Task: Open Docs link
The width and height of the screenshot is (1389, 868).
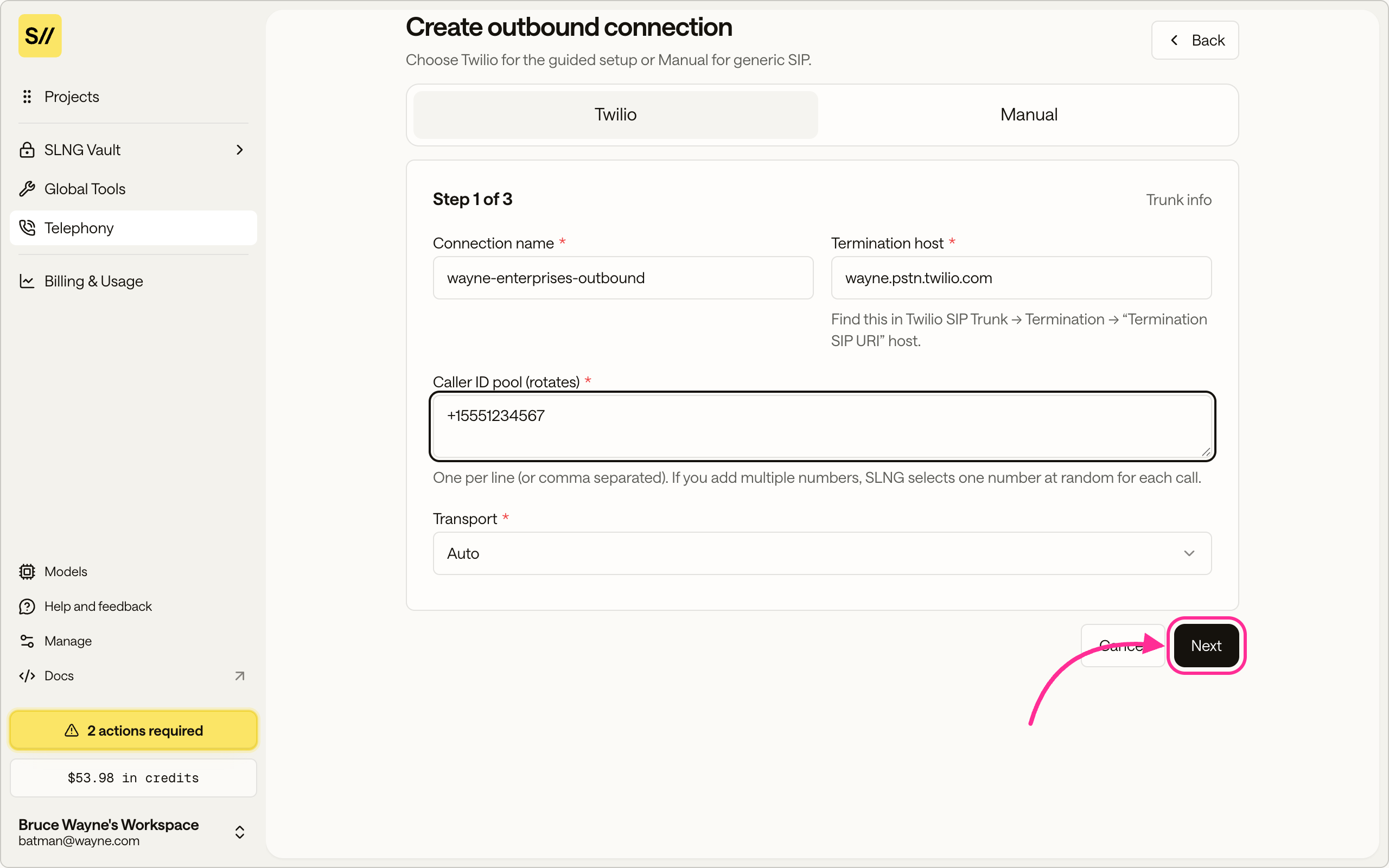Action: (133, 676)
